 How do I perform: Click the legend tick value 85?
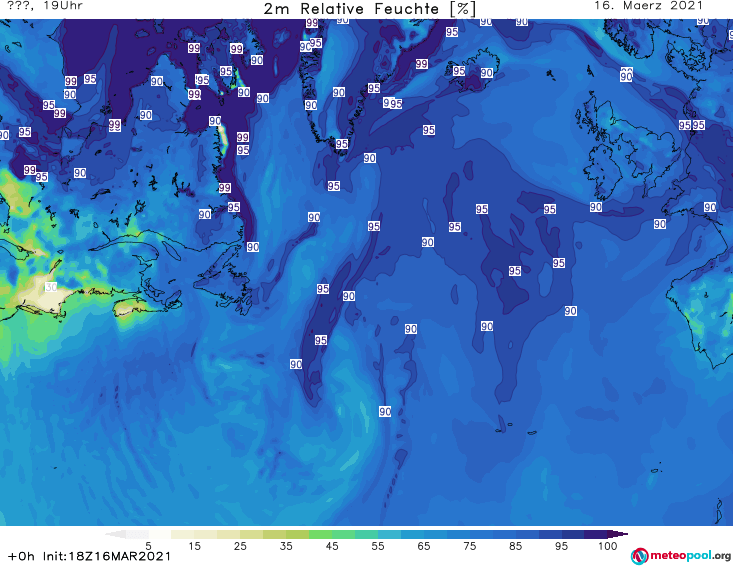coord(515,546)
